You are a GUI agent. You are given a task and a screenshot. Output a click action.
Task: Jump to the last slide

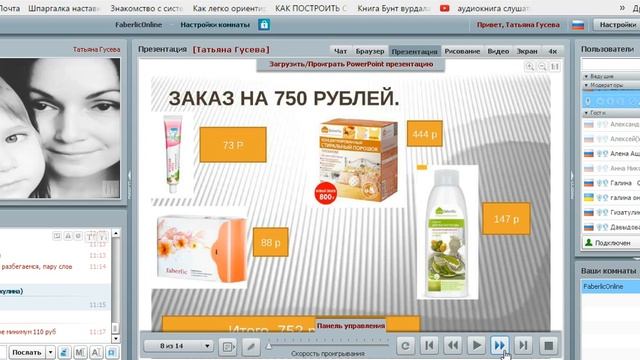523,346
